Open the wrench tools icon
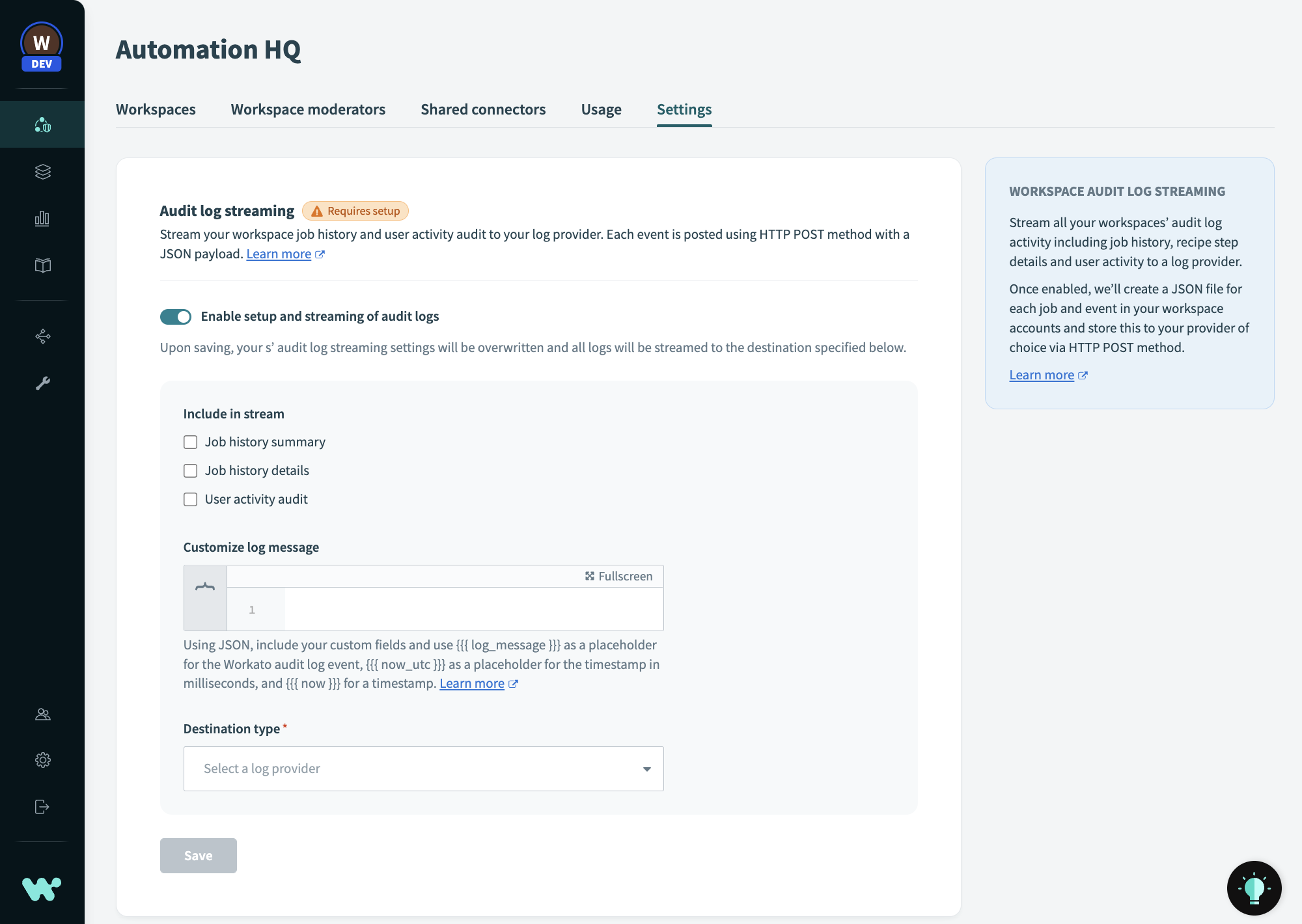This screenshot has height=924, width=1302. (42, 383)
